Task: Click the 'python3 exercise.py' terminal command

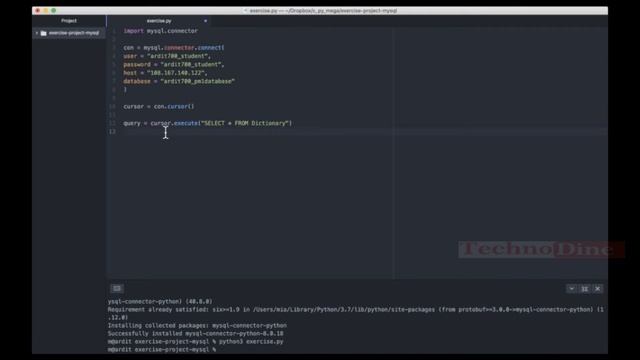Action: point(251,342)
